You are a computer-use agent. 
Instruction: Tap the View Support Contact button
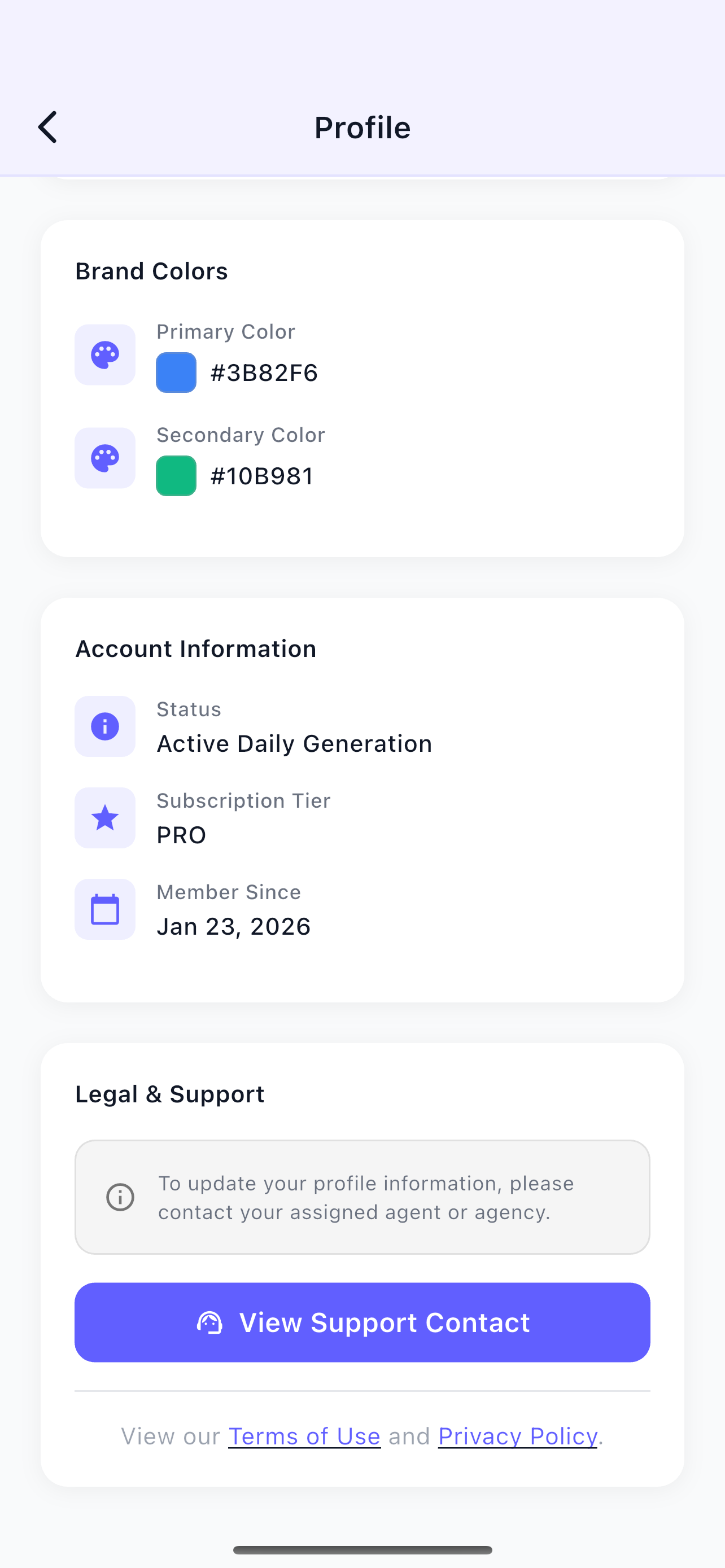[x=362, y=1322]
